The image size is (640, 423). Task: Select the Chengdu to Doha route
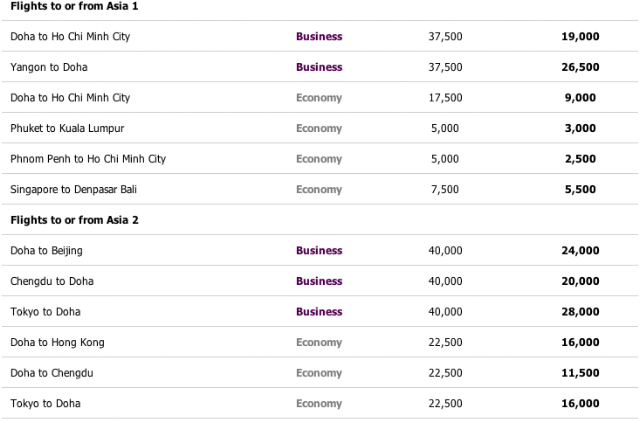(52, 281)
